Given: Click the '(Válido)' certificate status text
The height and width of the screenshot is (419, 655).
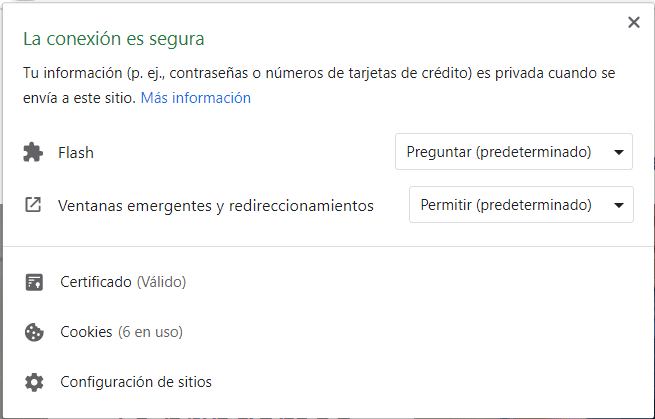Looking at the screenshot, I should pyautogui.click(x=161, y=282).
